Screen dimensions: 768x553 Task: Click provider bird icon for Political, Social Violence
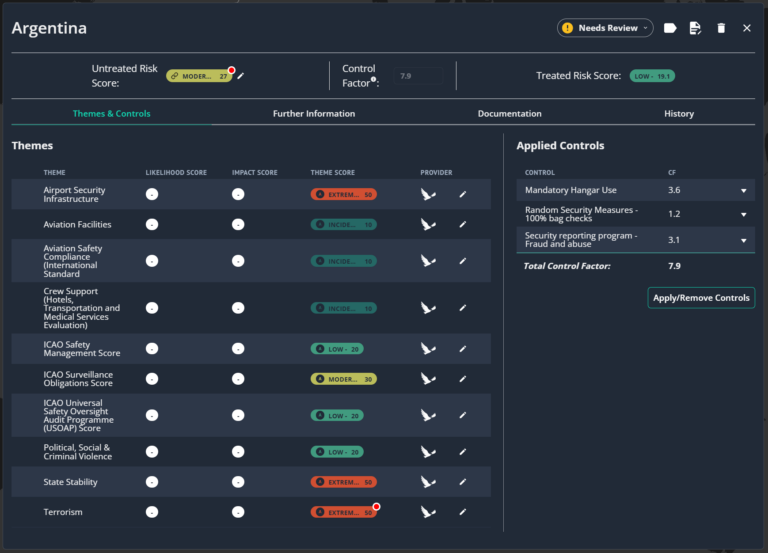pyautogui.click(x=428, y=452)
